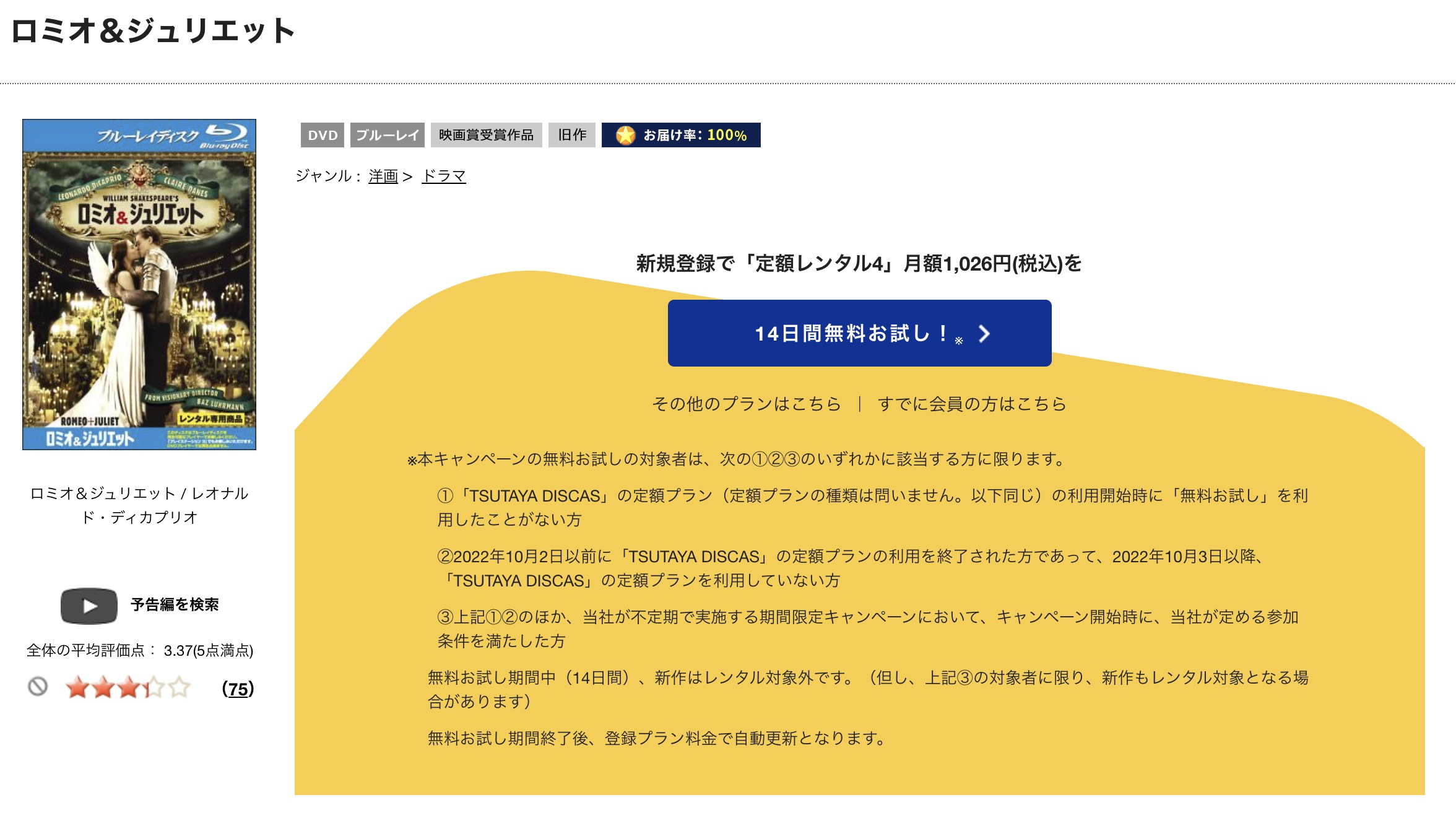Click the ロミオ&ジュリエット page heading
The width and height of the screenshot is (1456, 831).
tap(153, 30)
